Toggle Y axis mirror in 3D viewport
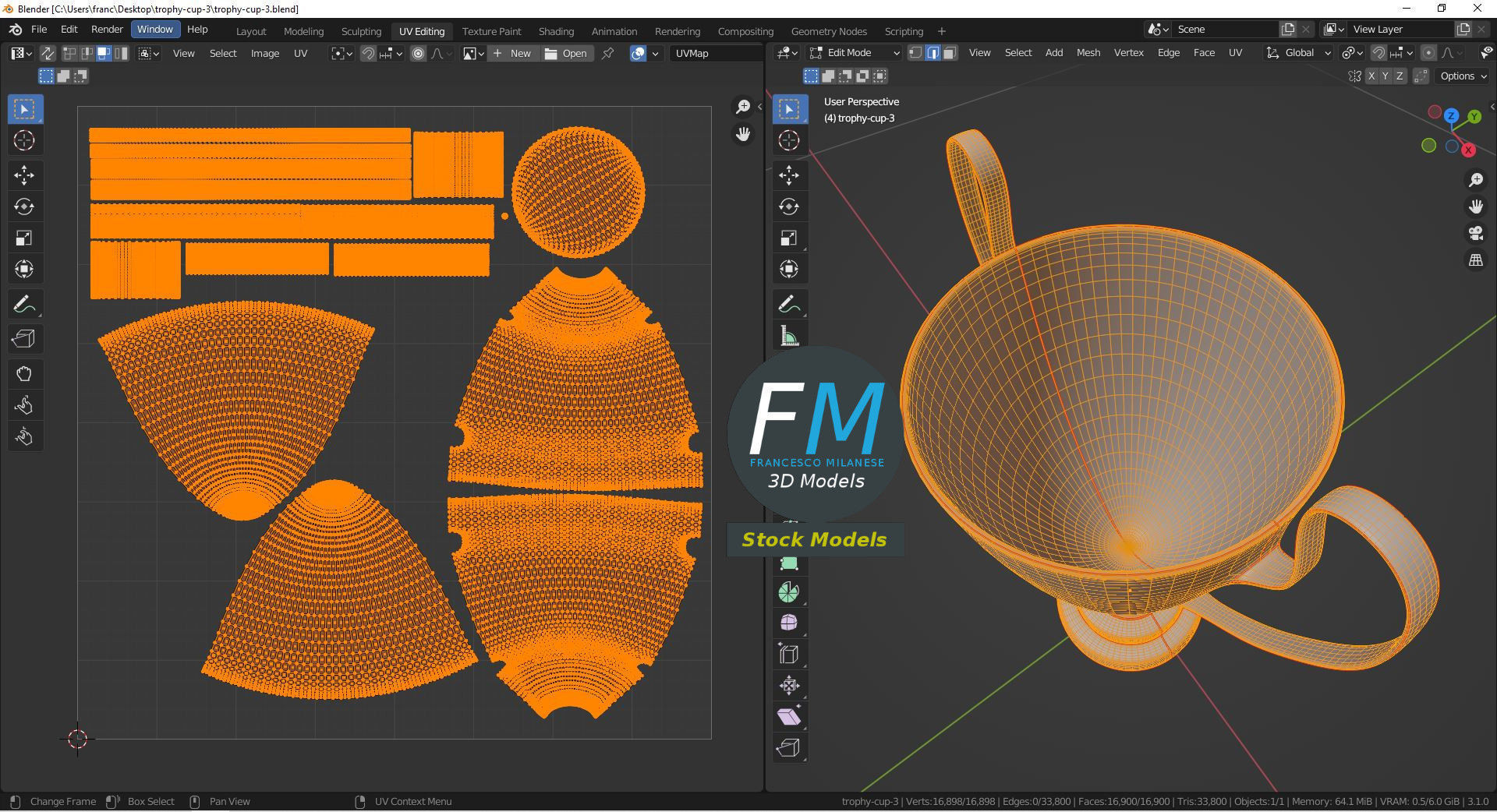1497x812 pixels. pos(1386,76)
